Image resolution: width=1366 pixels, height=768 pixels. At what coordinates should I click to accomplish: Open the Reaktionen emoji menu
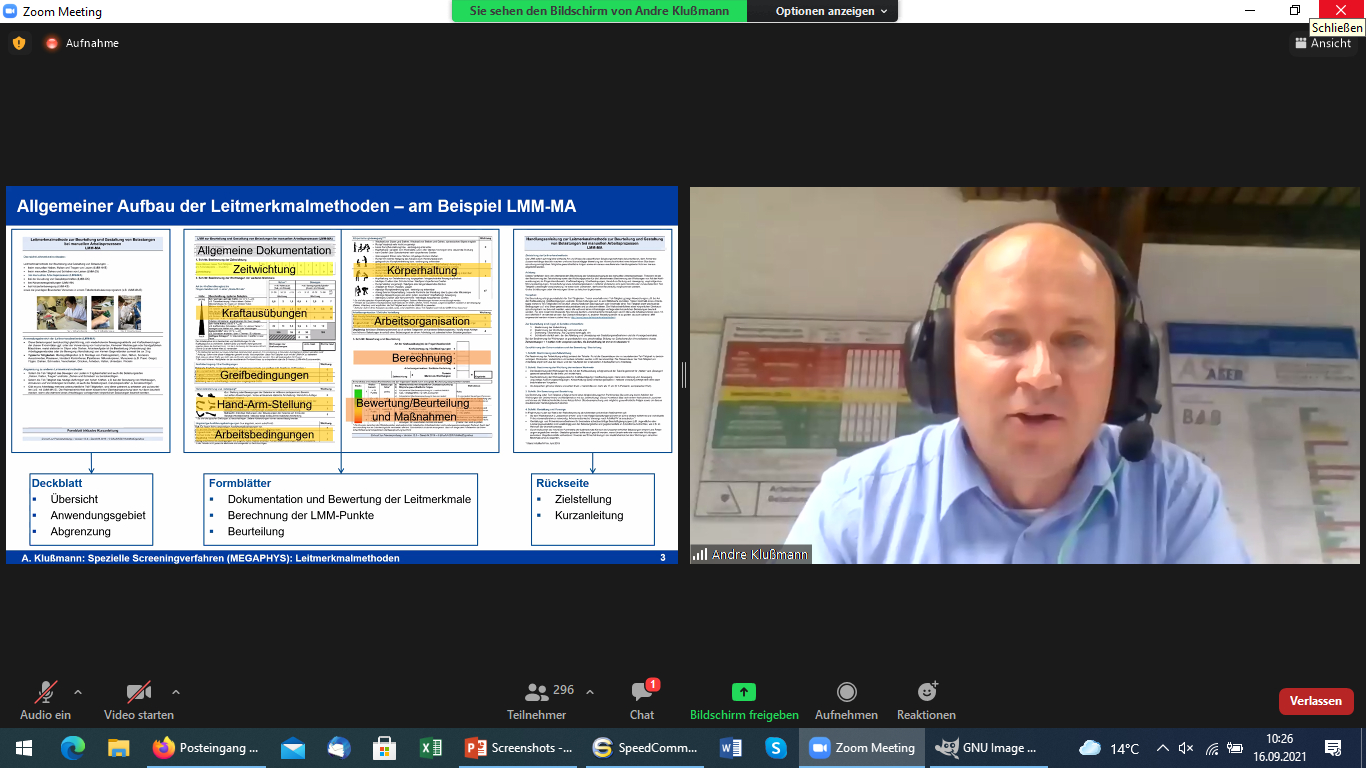tap(926, 692)
